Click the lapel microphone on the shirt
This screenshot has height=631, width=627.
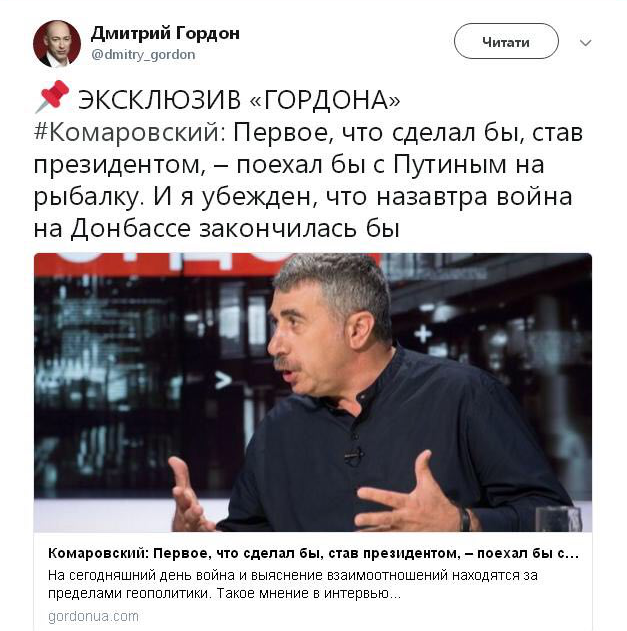coord(354,455)
